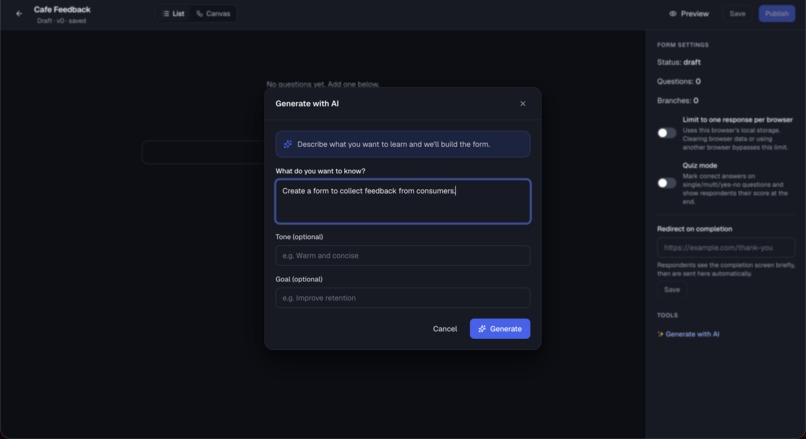Image resolution: width=806 pixels, height=439 pixels.
Task: Click the Redirect on completion URL field
Action: [x=726, y=248]
